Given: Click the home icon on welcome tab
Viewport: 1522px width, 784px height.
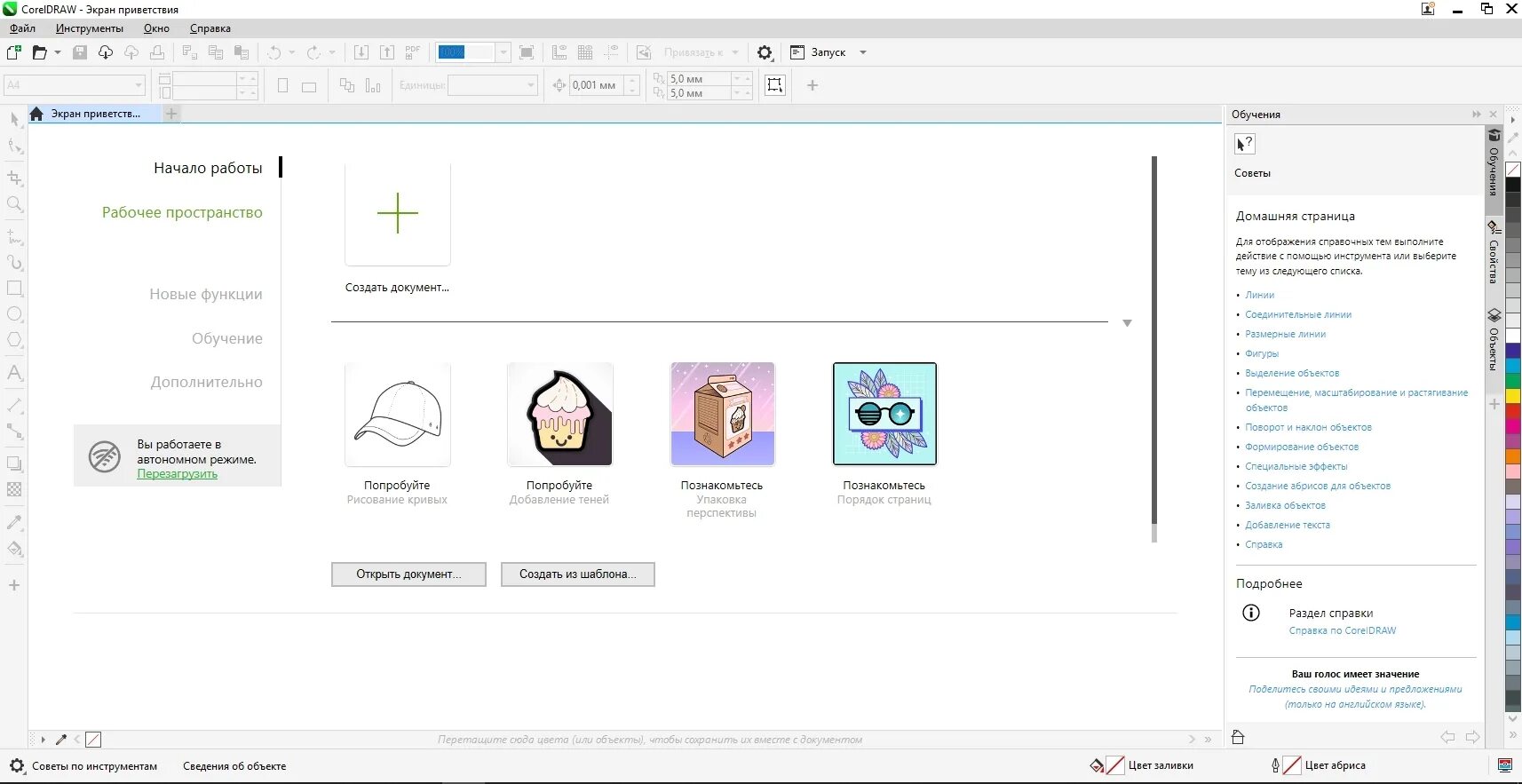Looking at the screenshot, I should [x=36, y=114].
